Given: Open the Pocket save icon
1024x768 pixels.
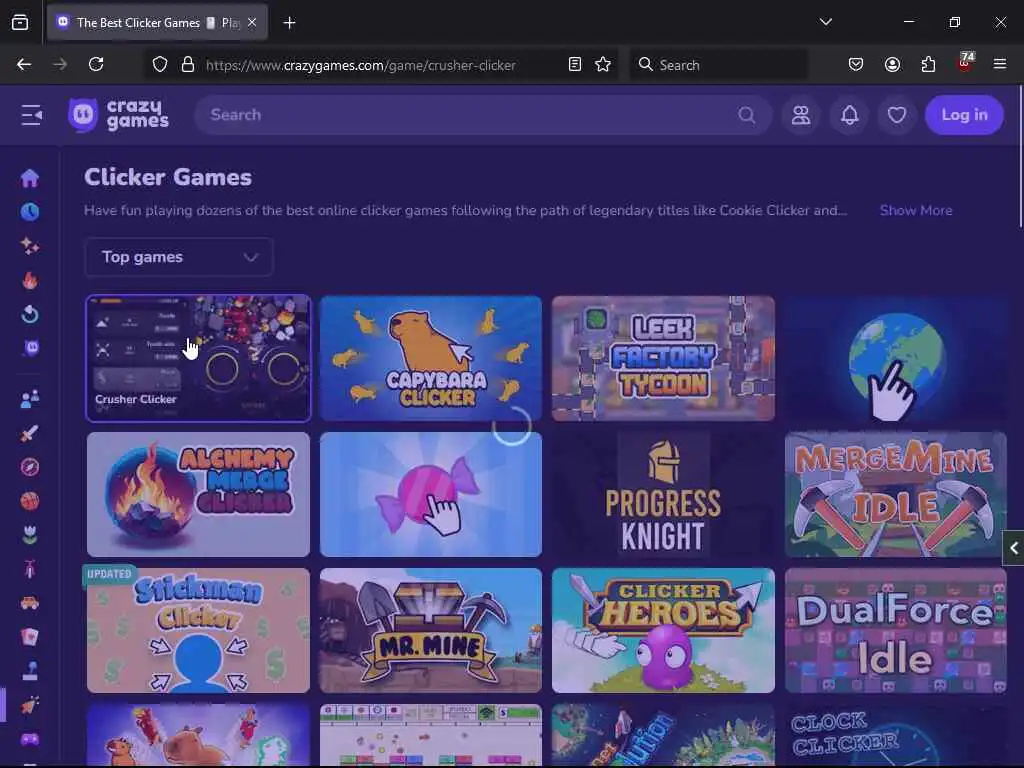Looking at the screenshot, I should pos(856,64).
